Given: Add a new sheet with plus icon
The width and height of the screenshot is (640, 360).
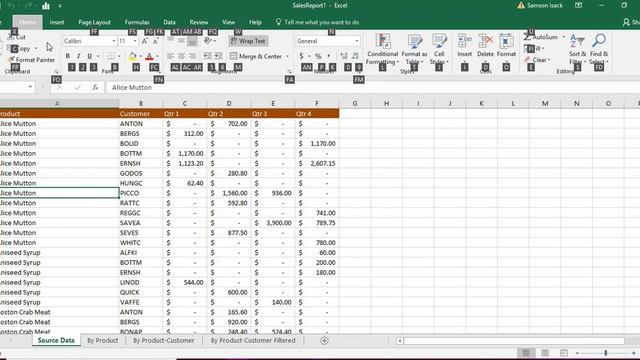Looking at the screenshot, I should (324, 340).
